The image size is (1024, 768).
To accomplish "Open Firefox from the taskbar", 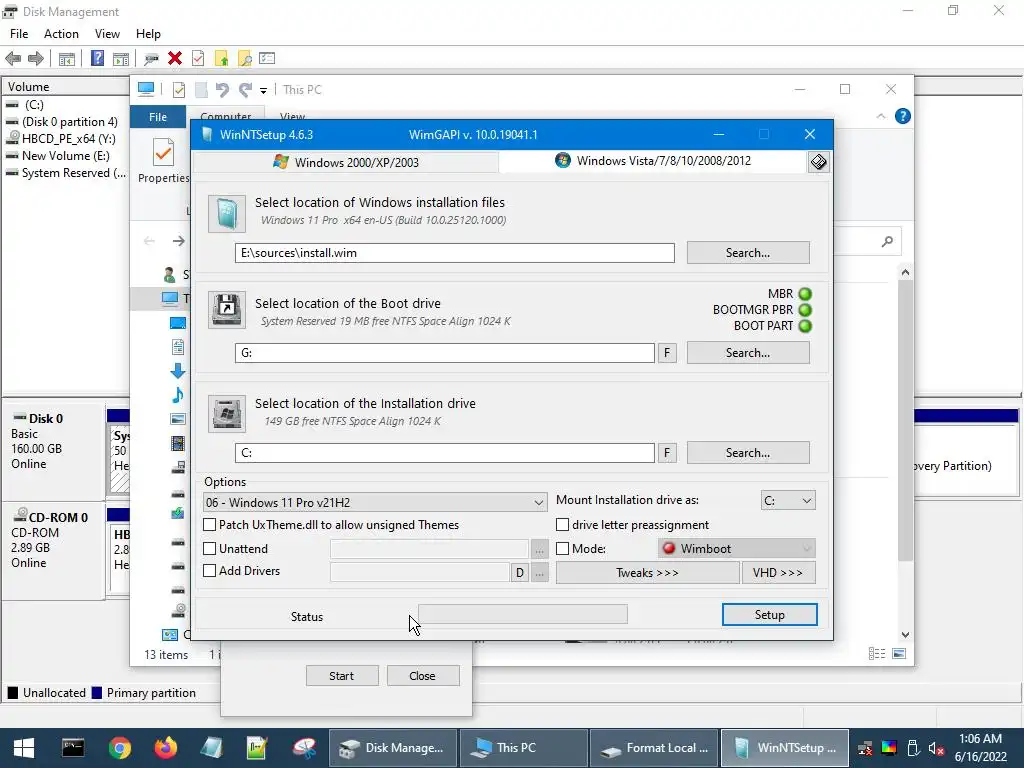I will [x=165, y=748].
